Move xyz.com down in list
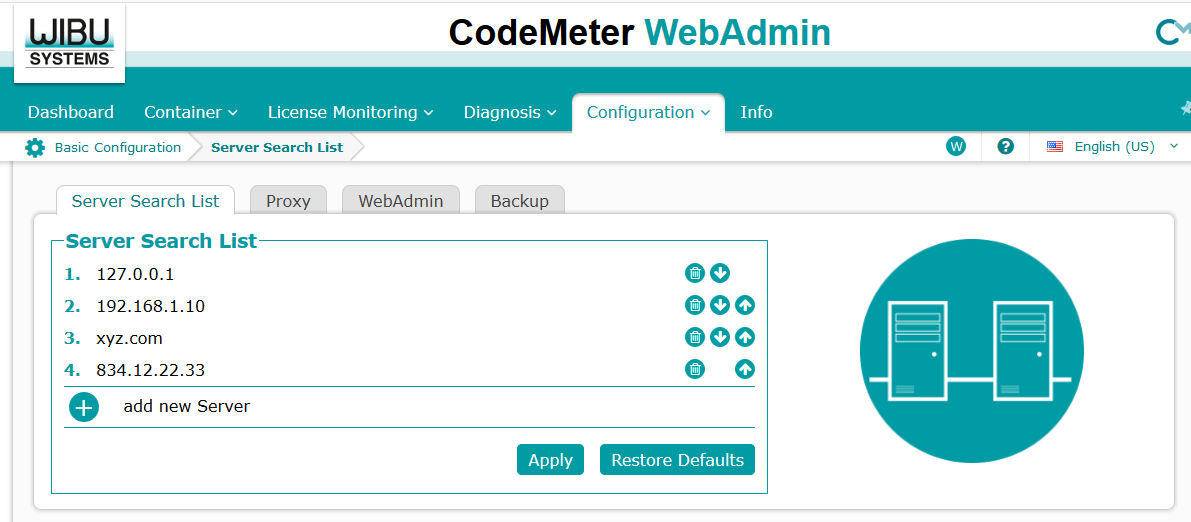Screen dimensions: 1191x522 (x=720, y=337)
